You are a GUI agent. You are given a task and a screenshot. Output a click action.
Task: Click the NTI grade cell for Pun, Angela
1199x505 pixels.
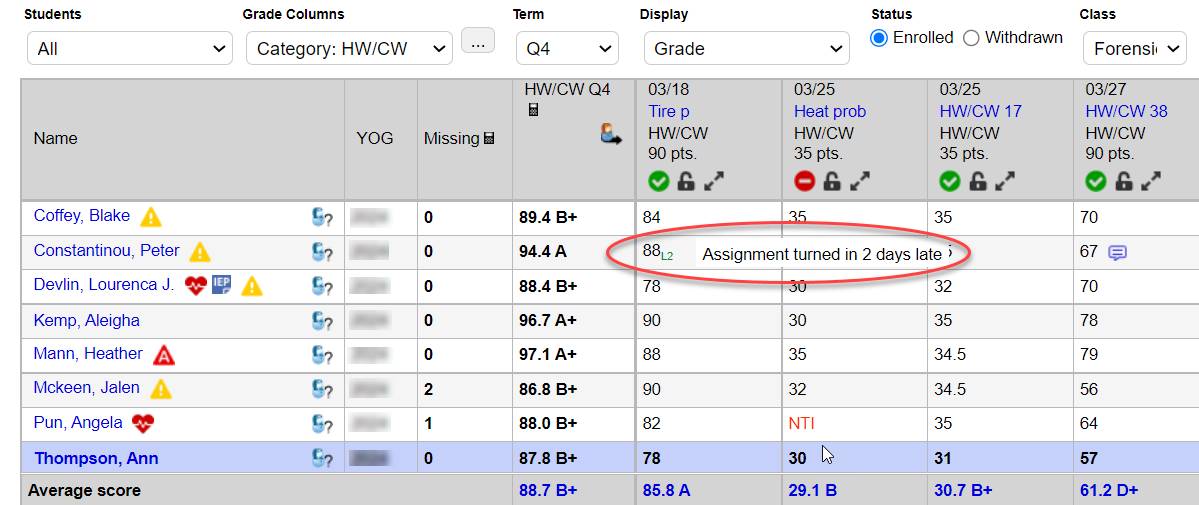click(802, 423)
